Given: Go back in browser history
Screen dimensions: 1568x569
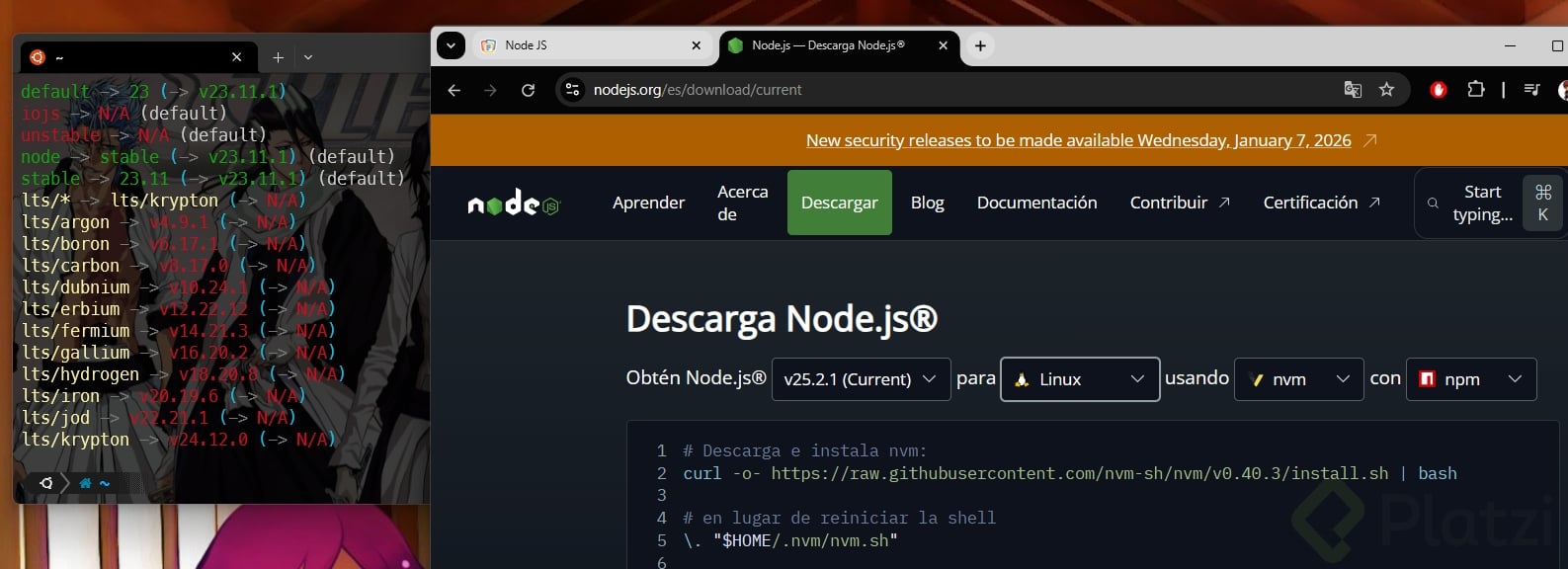Looking at the screenshot, I should 454,90.
